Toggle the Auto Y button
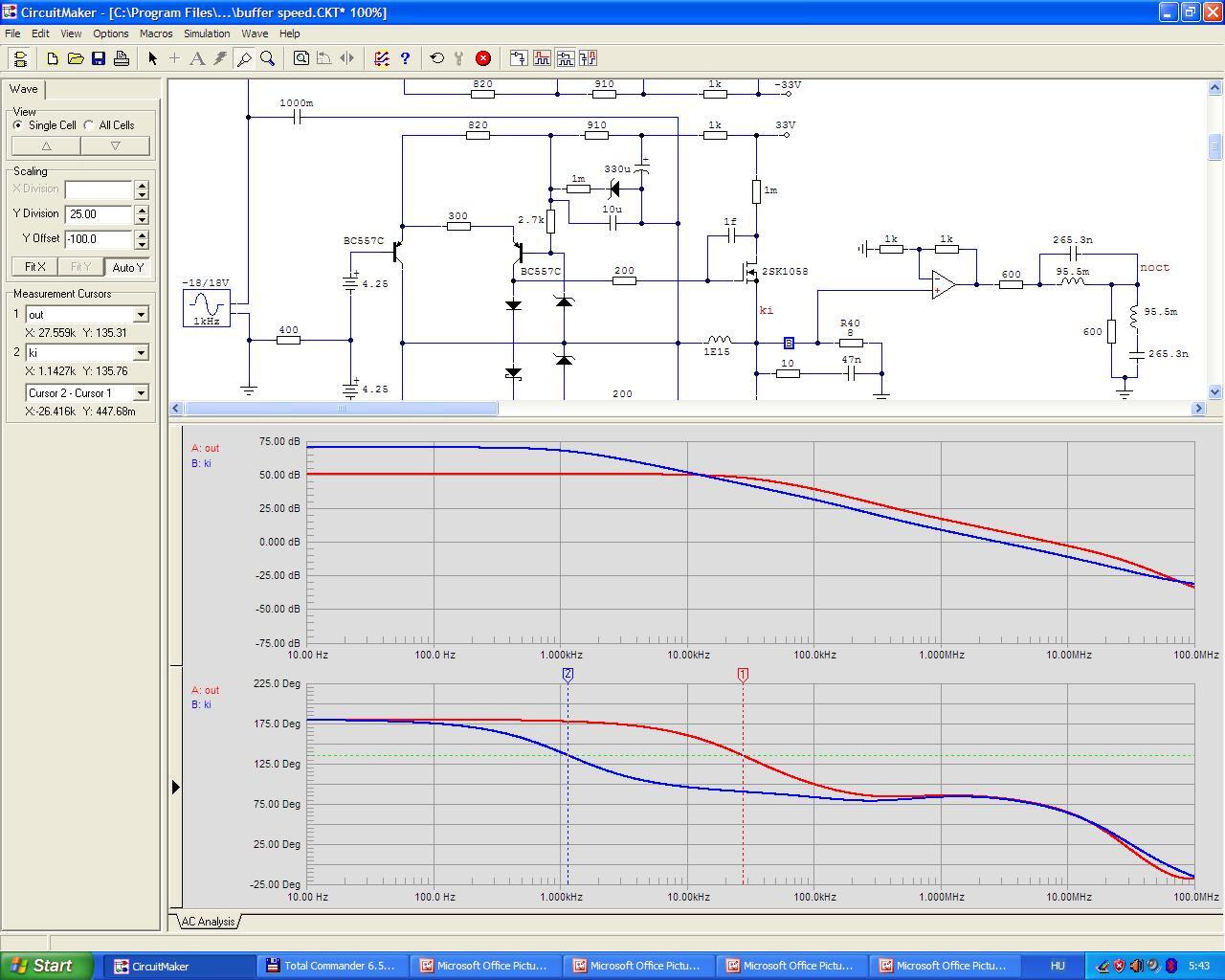The width and height of the screenshot is (1225, 980). [x=126, y=267]
